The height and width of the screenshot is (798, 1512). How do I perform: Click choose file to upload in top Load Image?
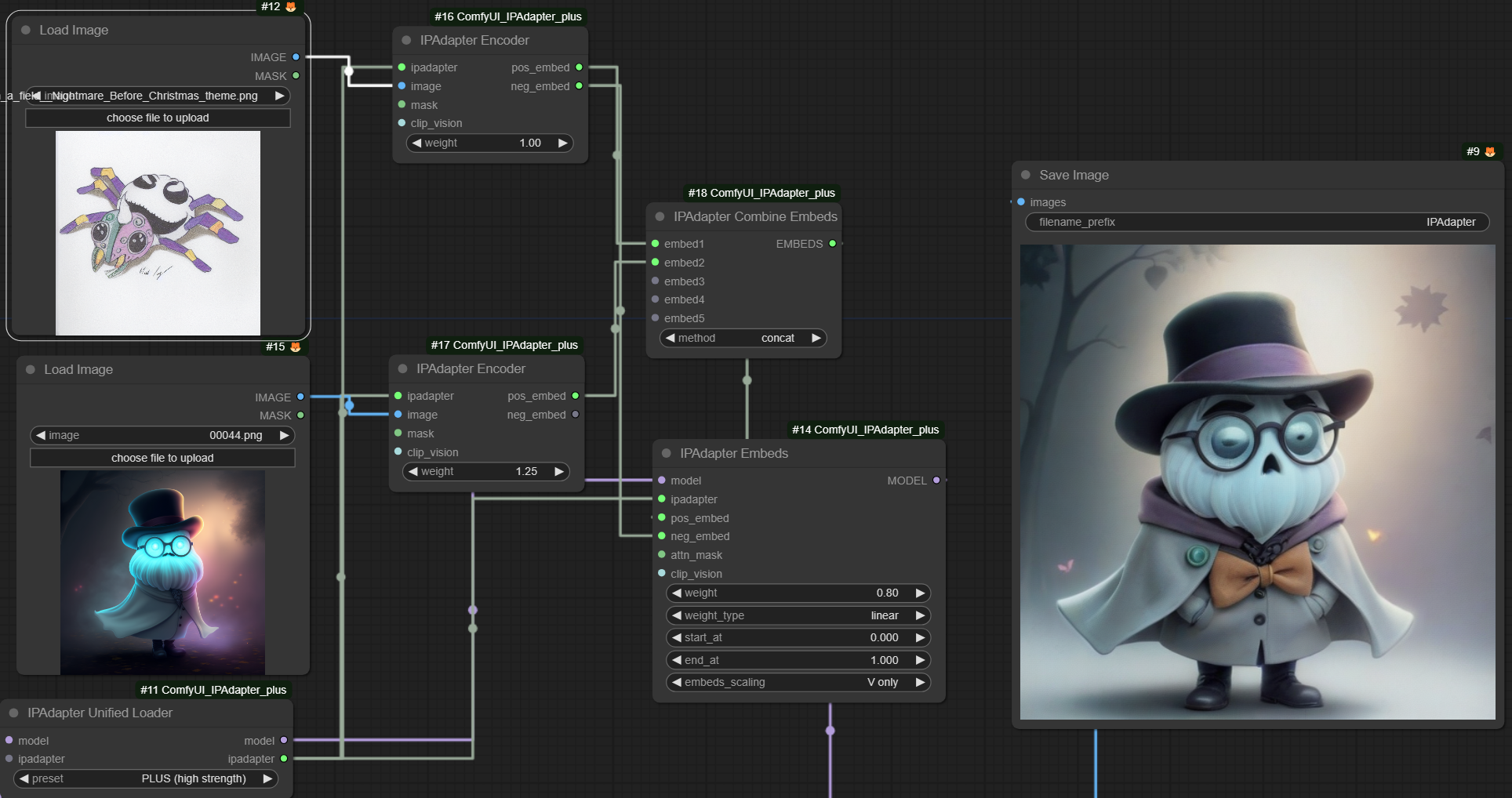[x=158, y=118]
